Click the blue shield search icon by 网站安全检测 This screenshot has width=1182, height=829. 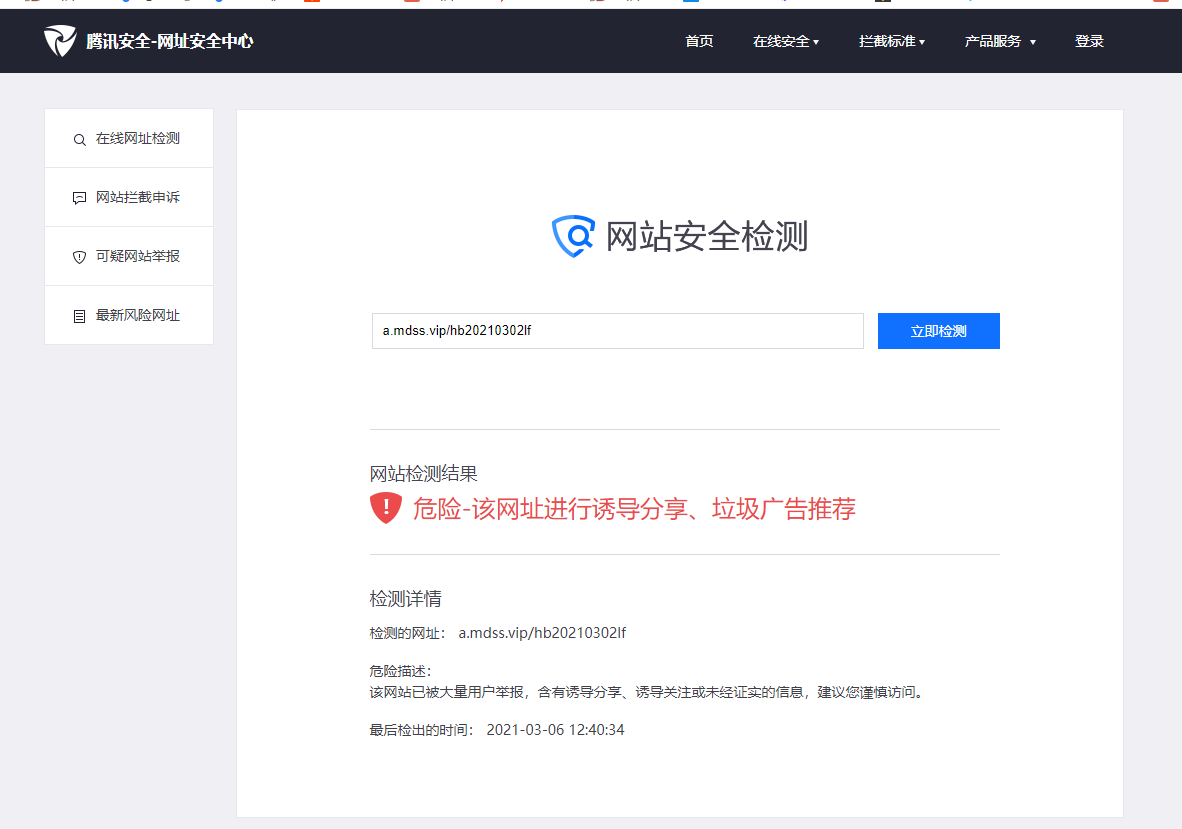pyautogui.click(x=574, y=236)
